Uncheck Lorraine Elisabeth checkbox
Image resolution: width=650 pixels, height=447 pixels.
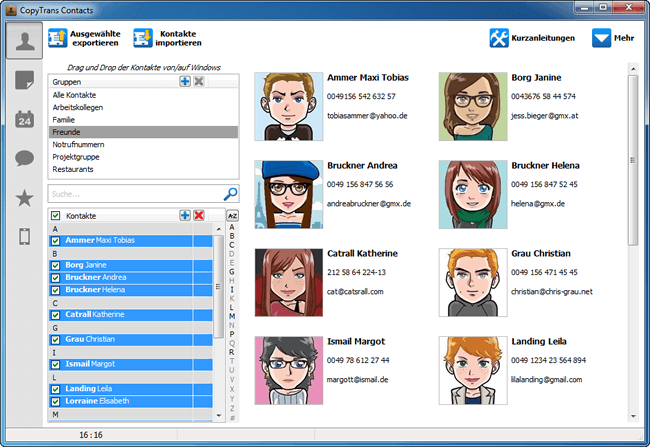pyautogui.click(x=55, y=401)
